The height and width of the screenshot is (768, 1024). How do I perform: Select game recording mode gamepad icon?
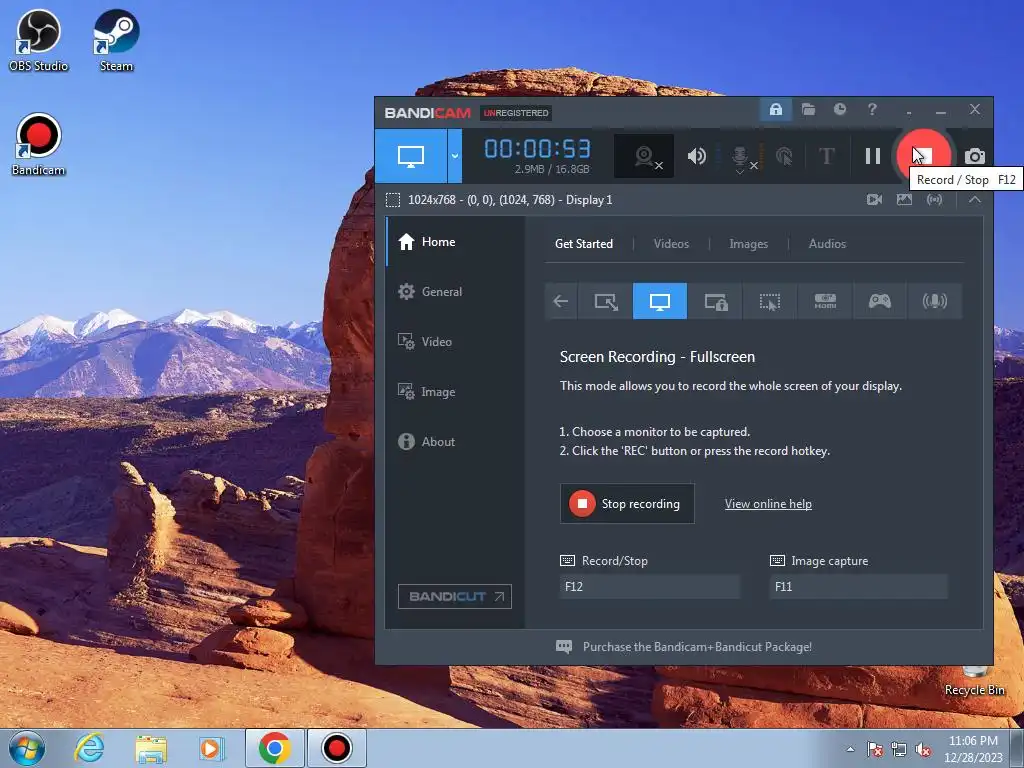[x=880, y=301]
